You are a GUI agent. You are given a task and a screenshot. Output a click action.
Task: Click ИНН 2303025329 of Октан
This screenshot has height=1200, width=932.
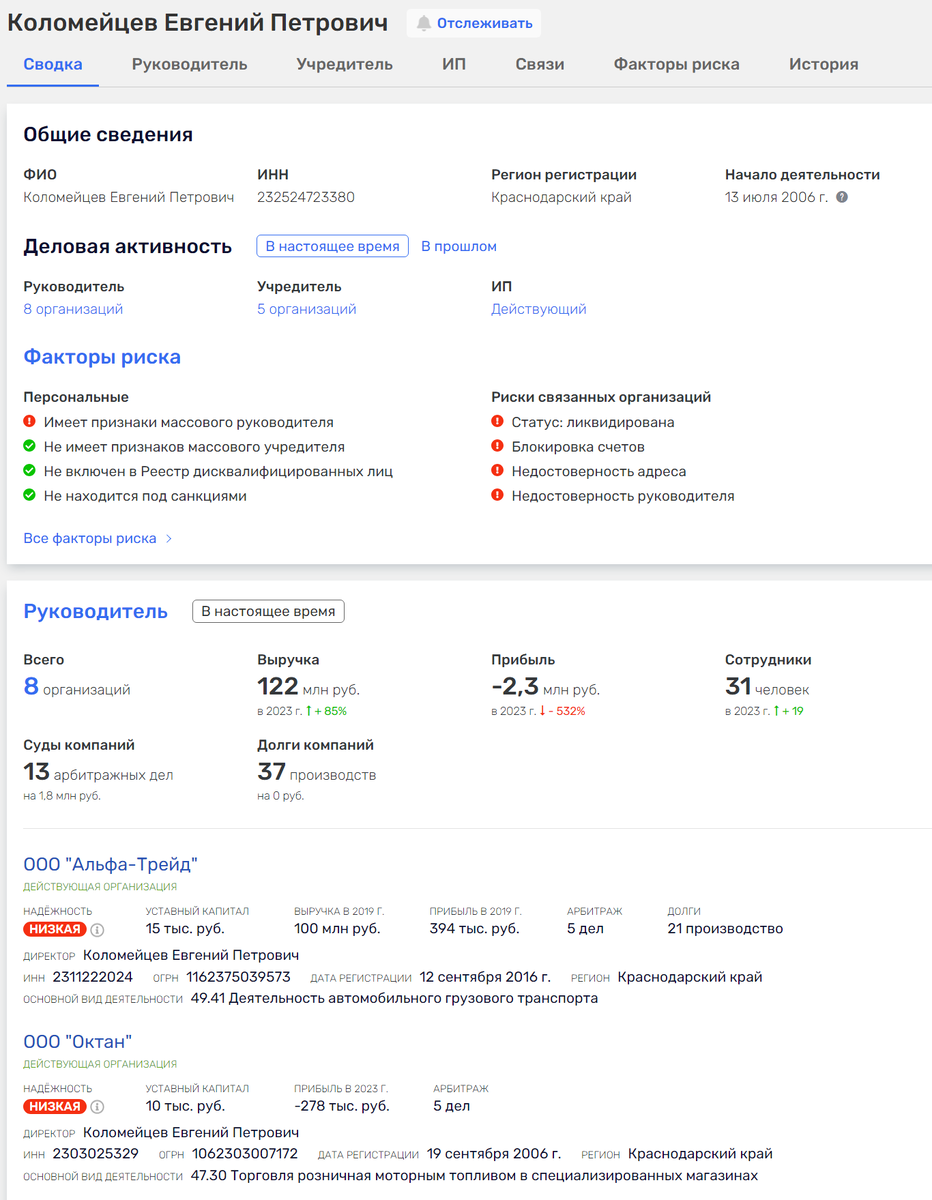pos(94,1154)
